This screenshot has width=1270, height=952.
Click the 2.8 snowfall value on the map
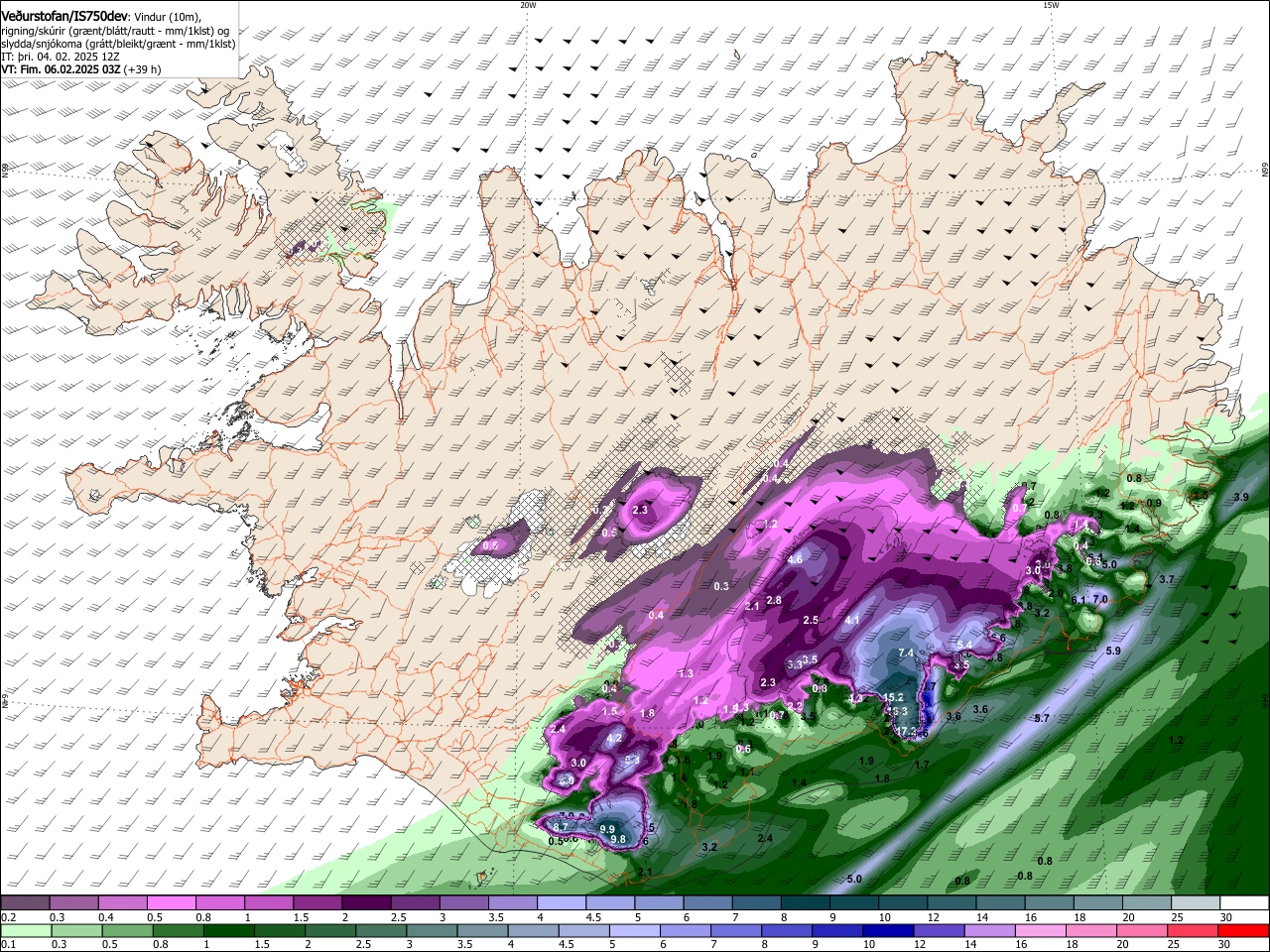(x=775, y=600)
